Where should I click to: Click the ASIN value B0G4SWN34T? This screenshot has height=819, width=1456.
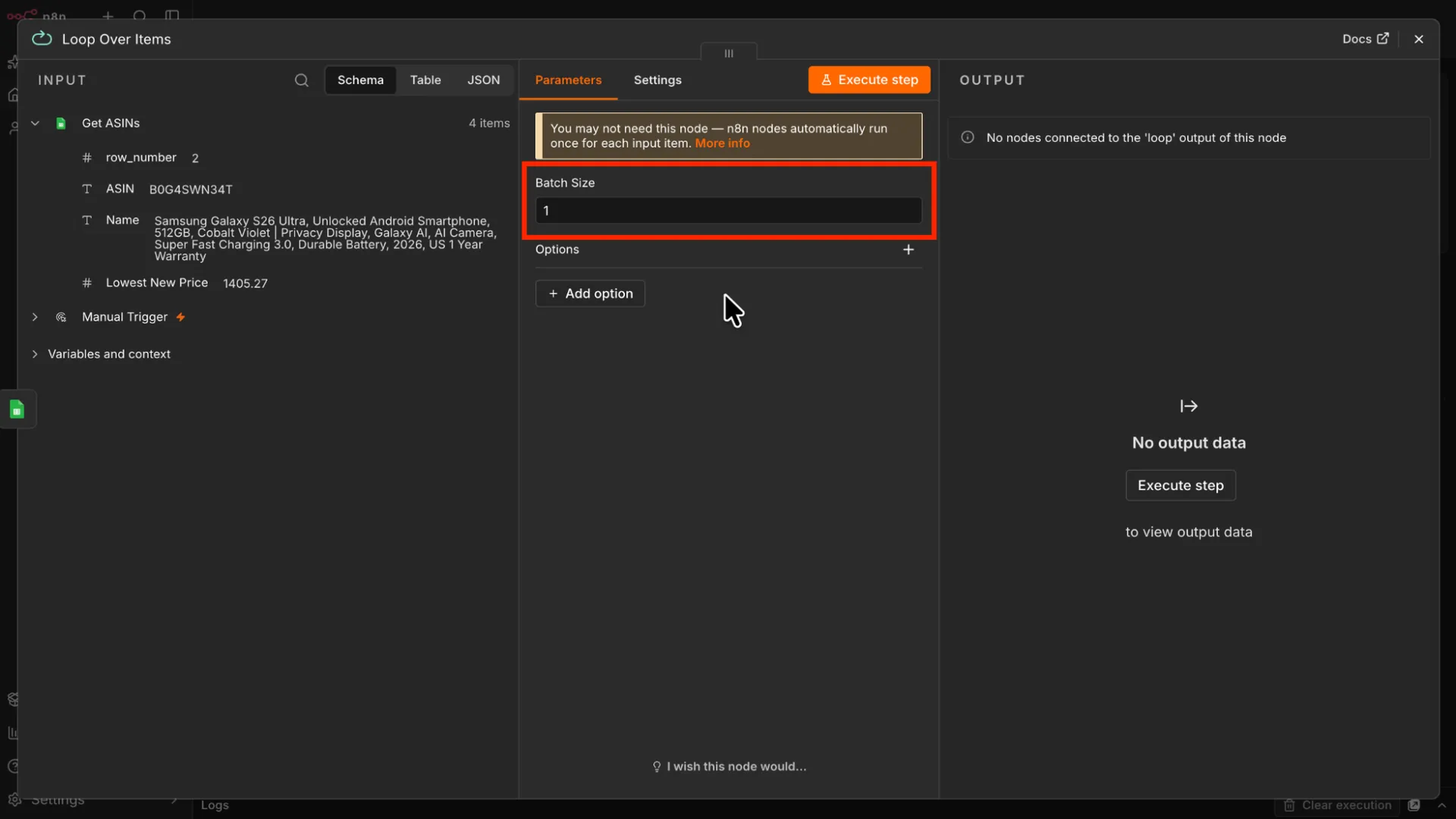pyautogui.click(x=190, y=190)
